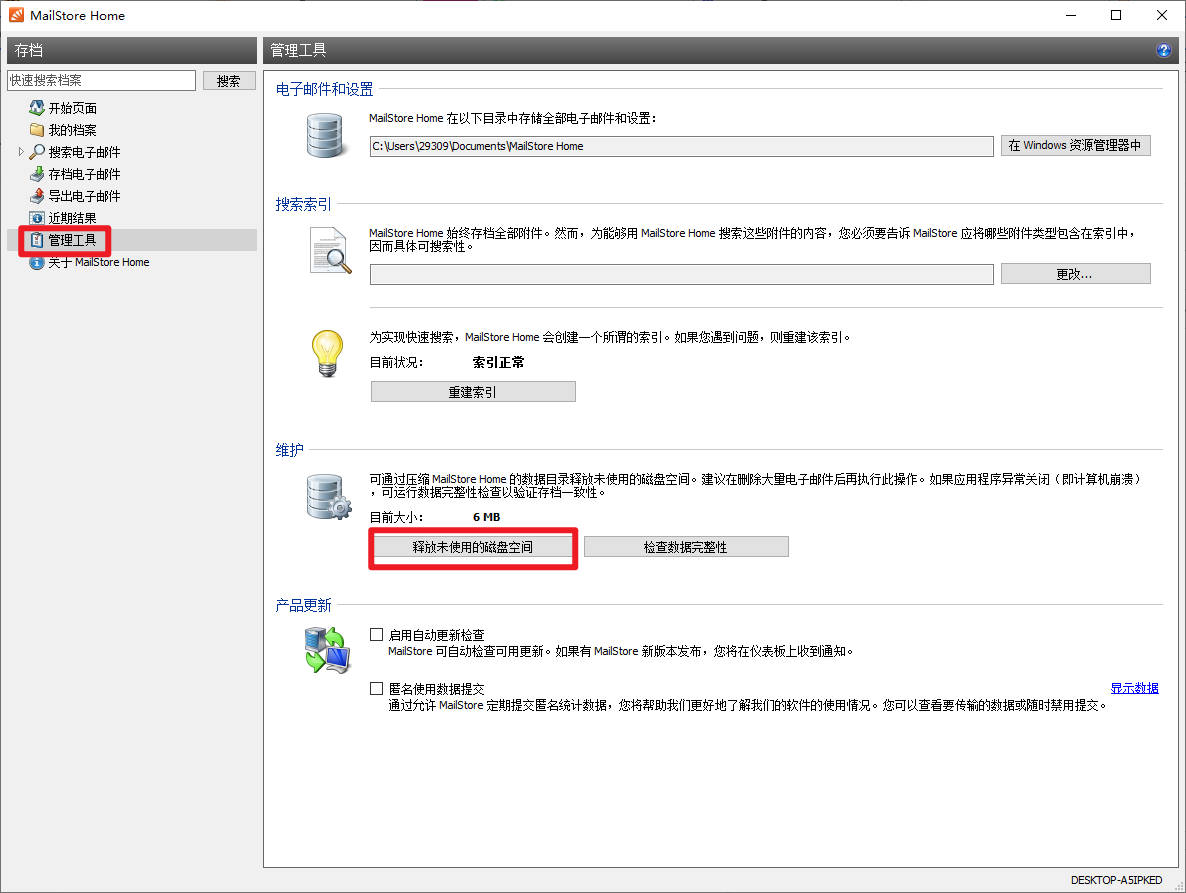Maximize the MailStore Home window
Image resolution: width=1186 pixels, height=893 pixels.
click(x=1116, y=15)
